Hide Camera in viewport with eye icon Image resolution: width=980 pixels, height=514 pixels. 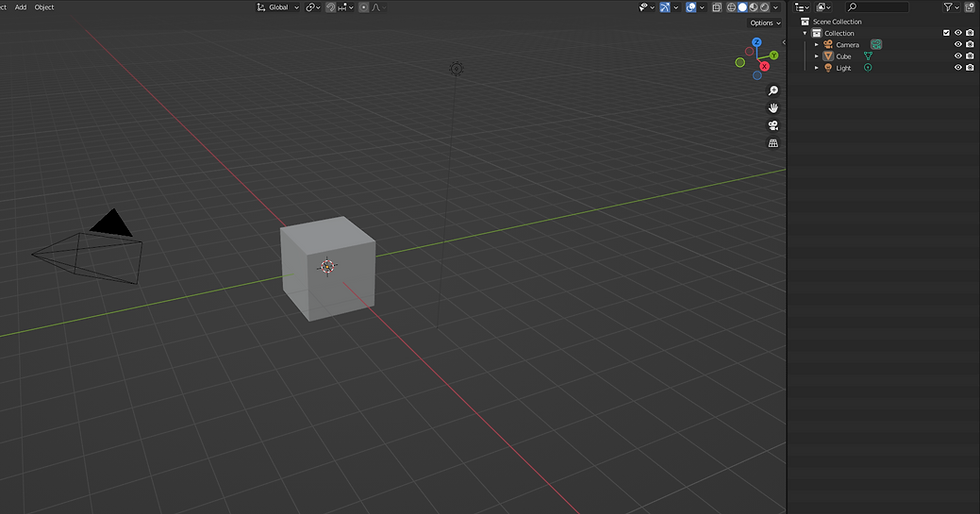958,44
